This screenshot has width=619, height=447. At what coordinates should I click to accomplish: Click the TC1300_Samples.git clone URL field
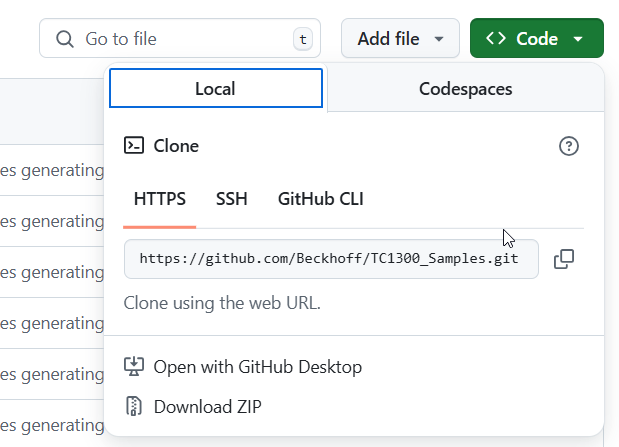330,259
